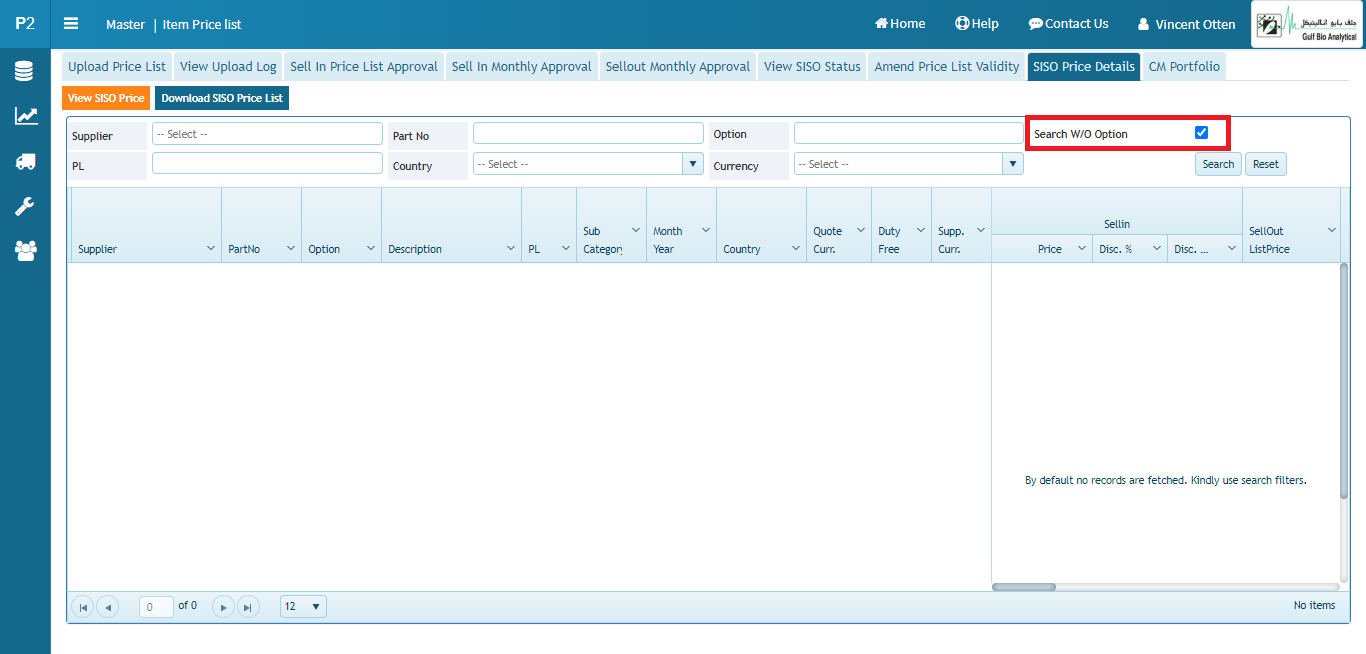Open SellOut ListPrice column header menu

[x=1331, y=230]
